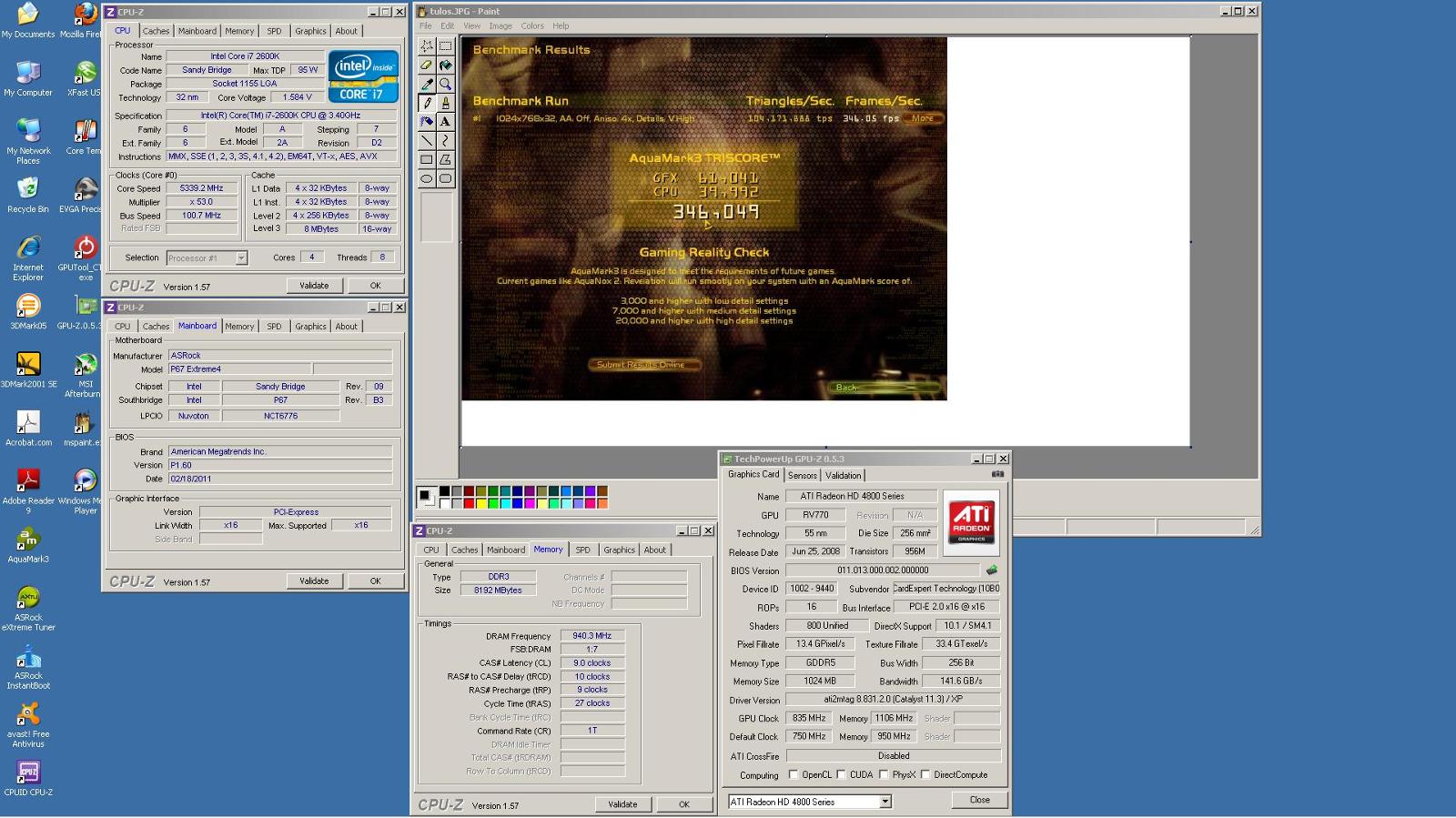Choose the Fill With Color bucket tool
The height and width of the screenshot is (818, 1456).
coord(445,65)
